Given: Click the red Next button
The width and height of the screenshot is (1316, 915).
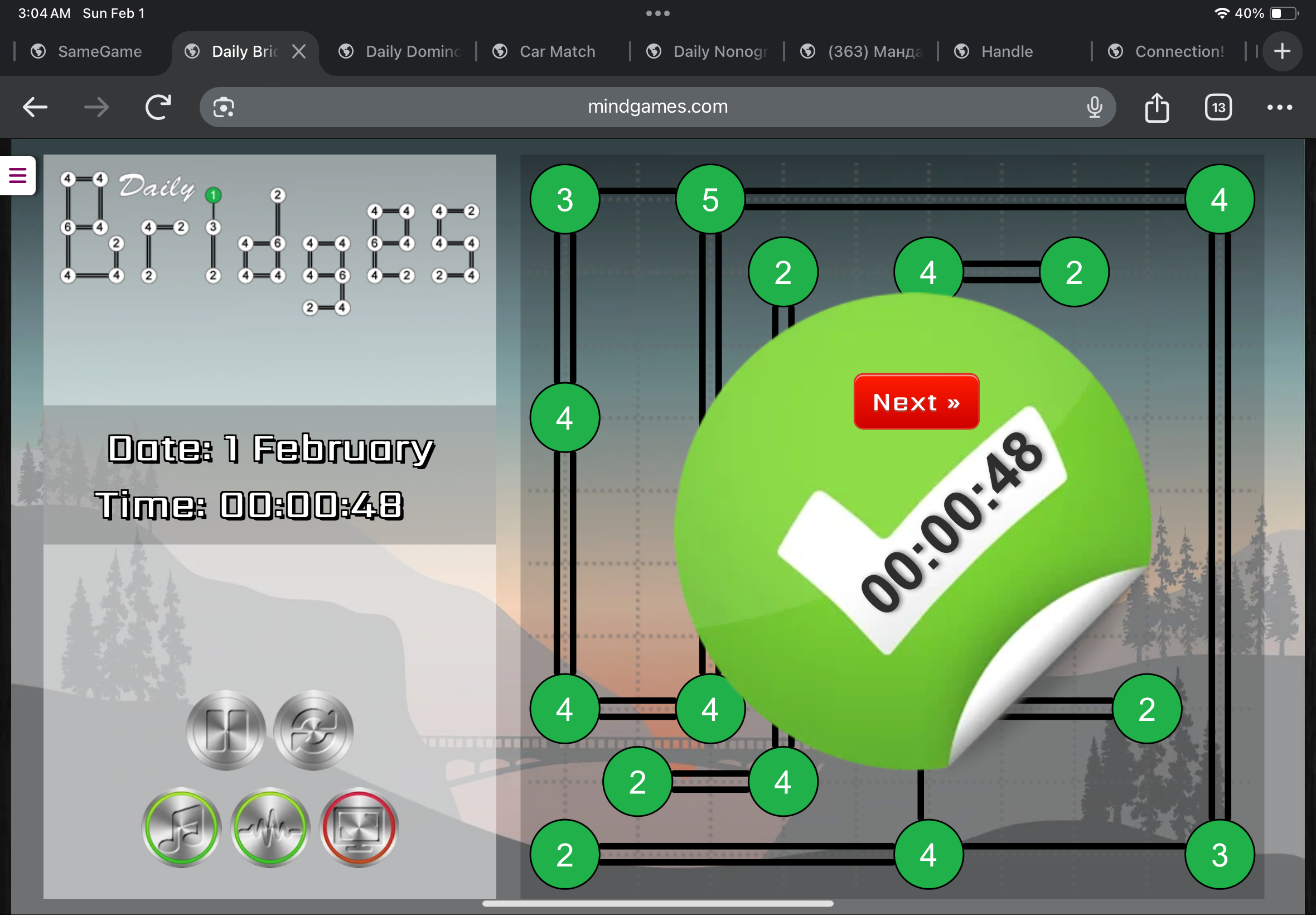Looking at the screenshot, I should click(x=916, y=402).
